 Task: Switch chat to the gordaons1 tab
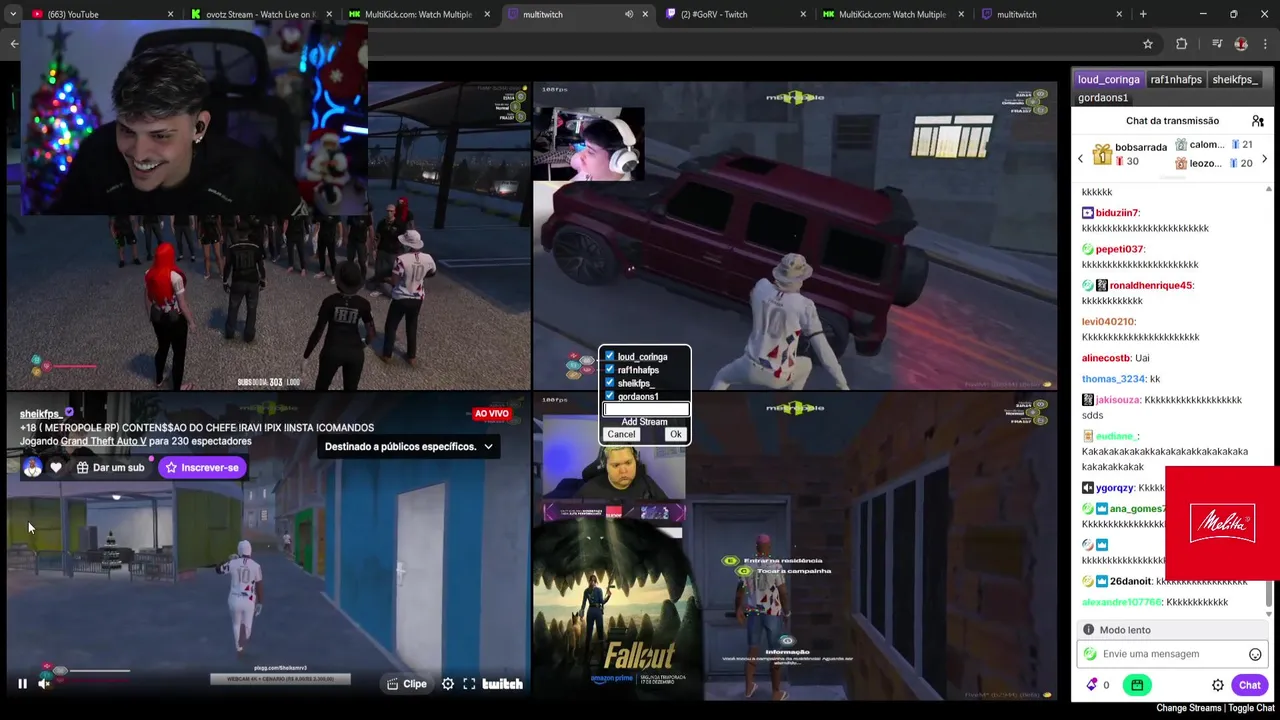coord(1103,97)
